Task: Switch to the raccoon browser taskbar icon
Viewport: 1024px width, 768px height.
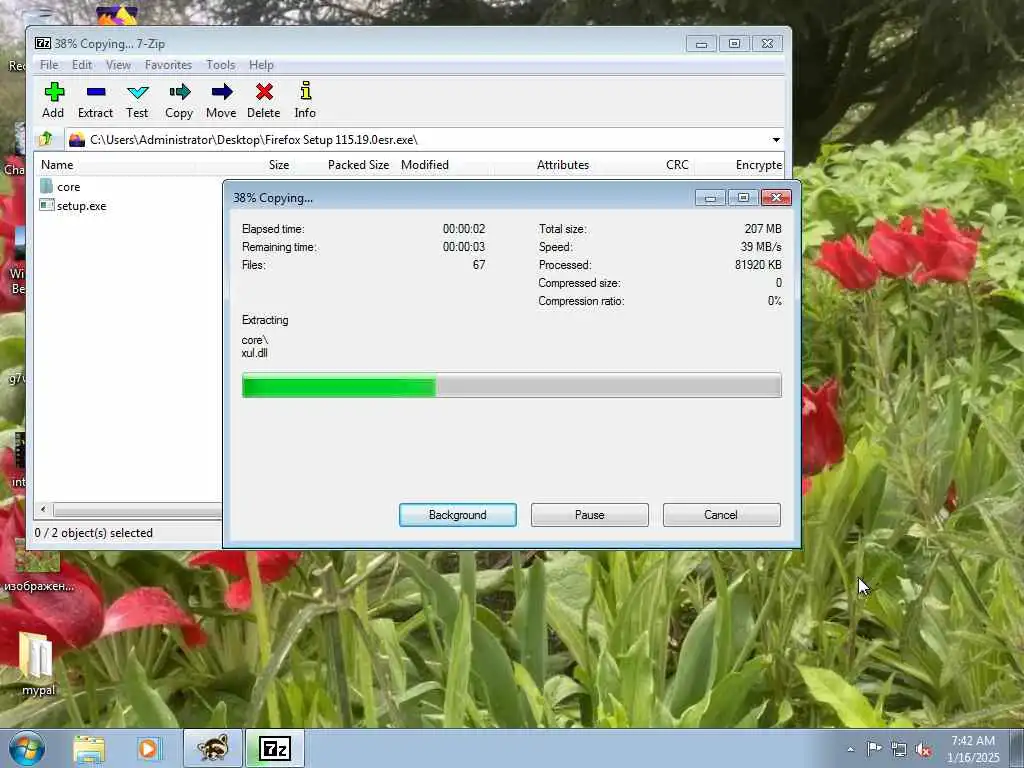Action: [213, 748]
